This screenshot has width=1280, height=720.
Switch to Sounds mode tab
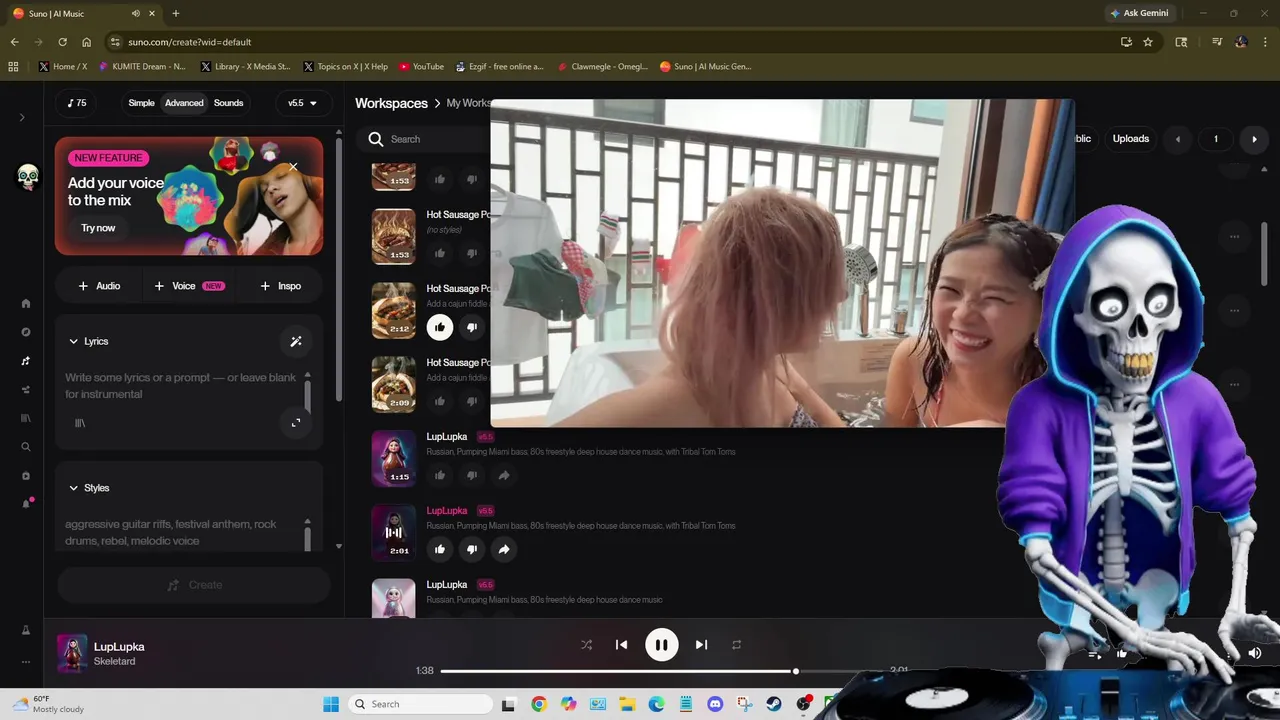[x=228, y=103]
